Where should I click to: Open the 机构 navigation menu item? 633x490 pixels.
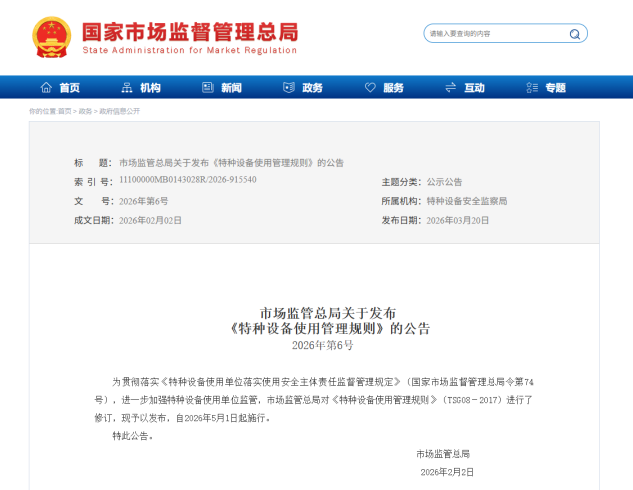(x=150, y=88)
